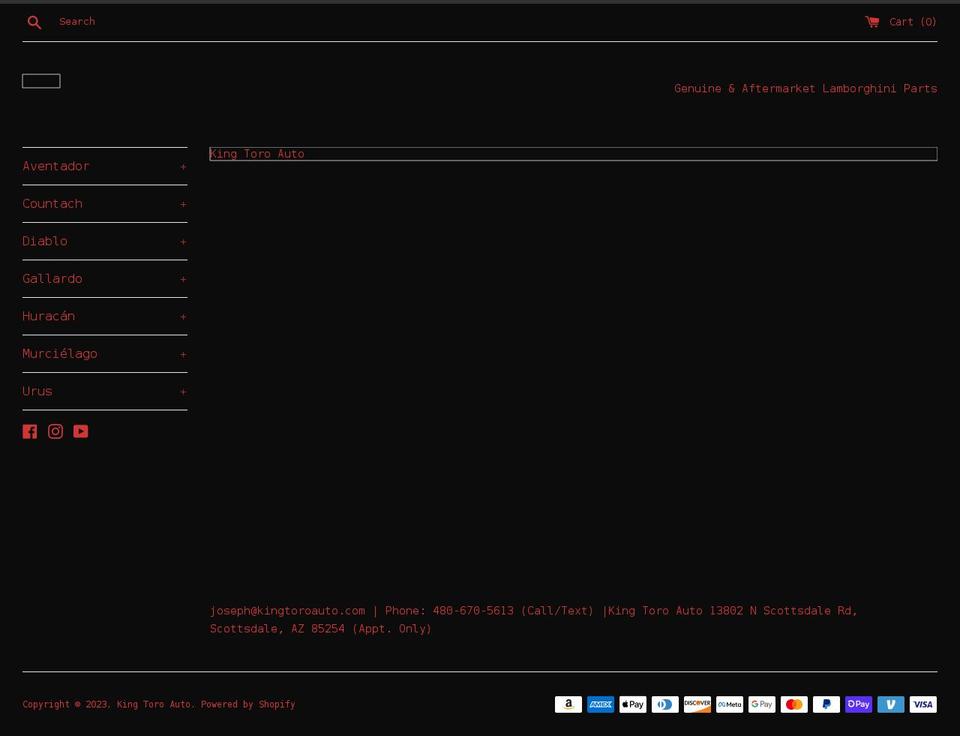Click the PayPal payment icon
The width and height of the screenshot is (960, 736).
click(826, 704)
